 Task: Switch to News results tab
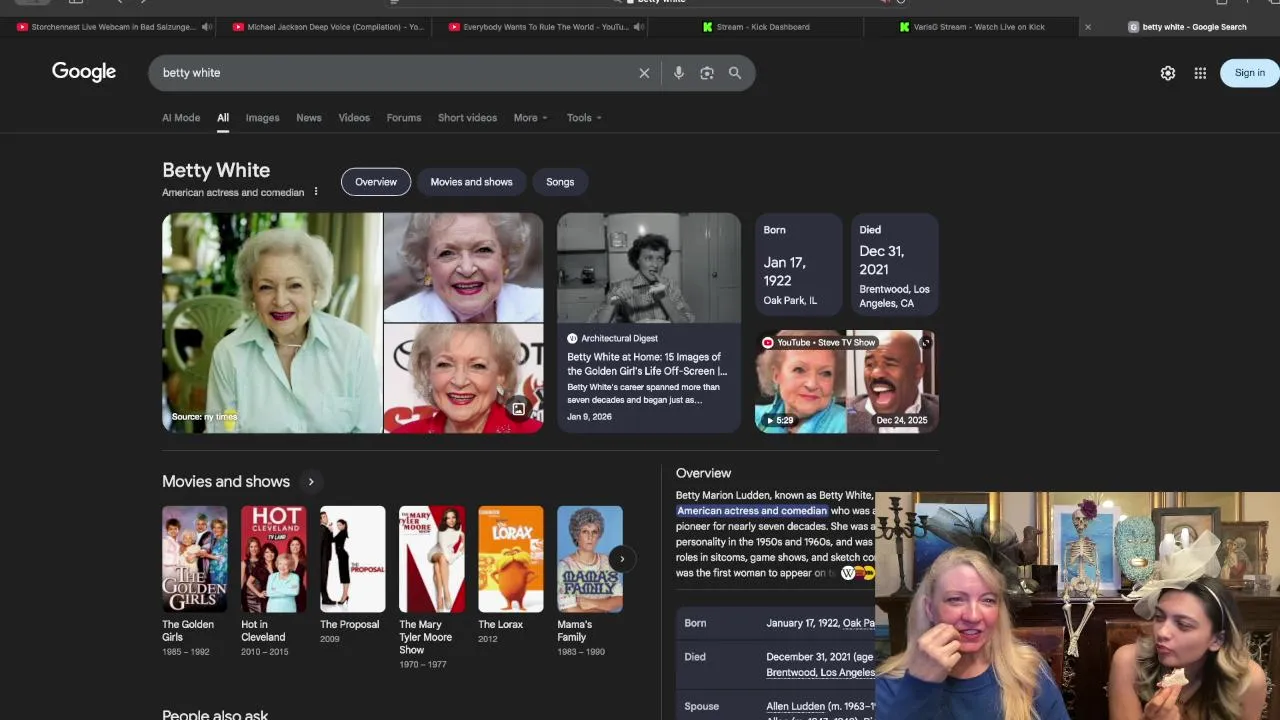pos(309,118)
